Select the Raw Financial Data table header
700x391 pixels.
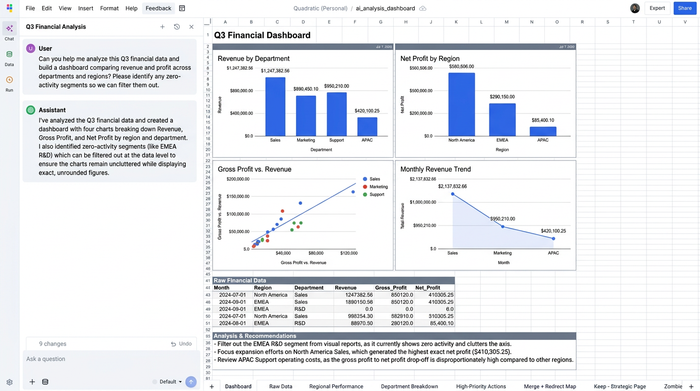pyautogui.click(x=333, y=280)
